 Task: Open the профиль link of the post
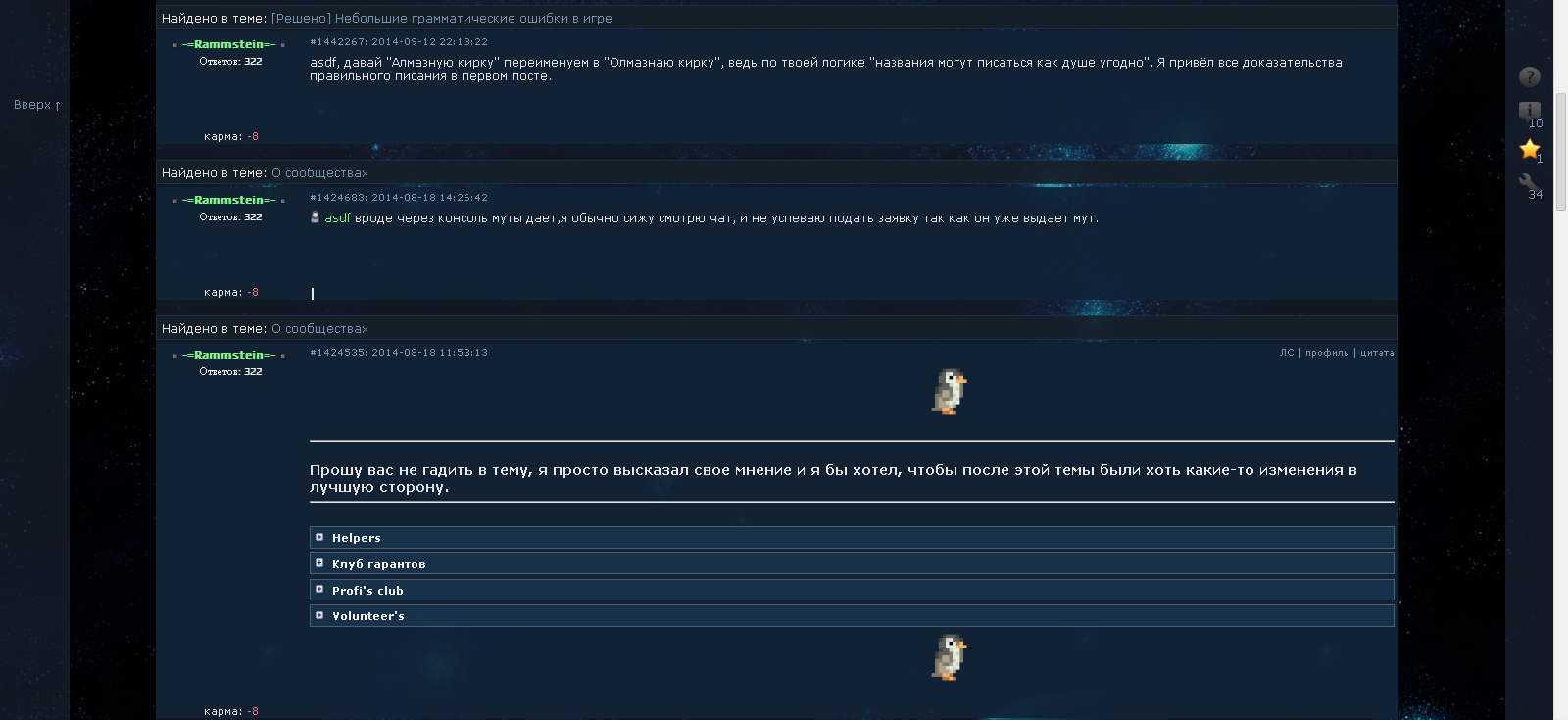1327,353
